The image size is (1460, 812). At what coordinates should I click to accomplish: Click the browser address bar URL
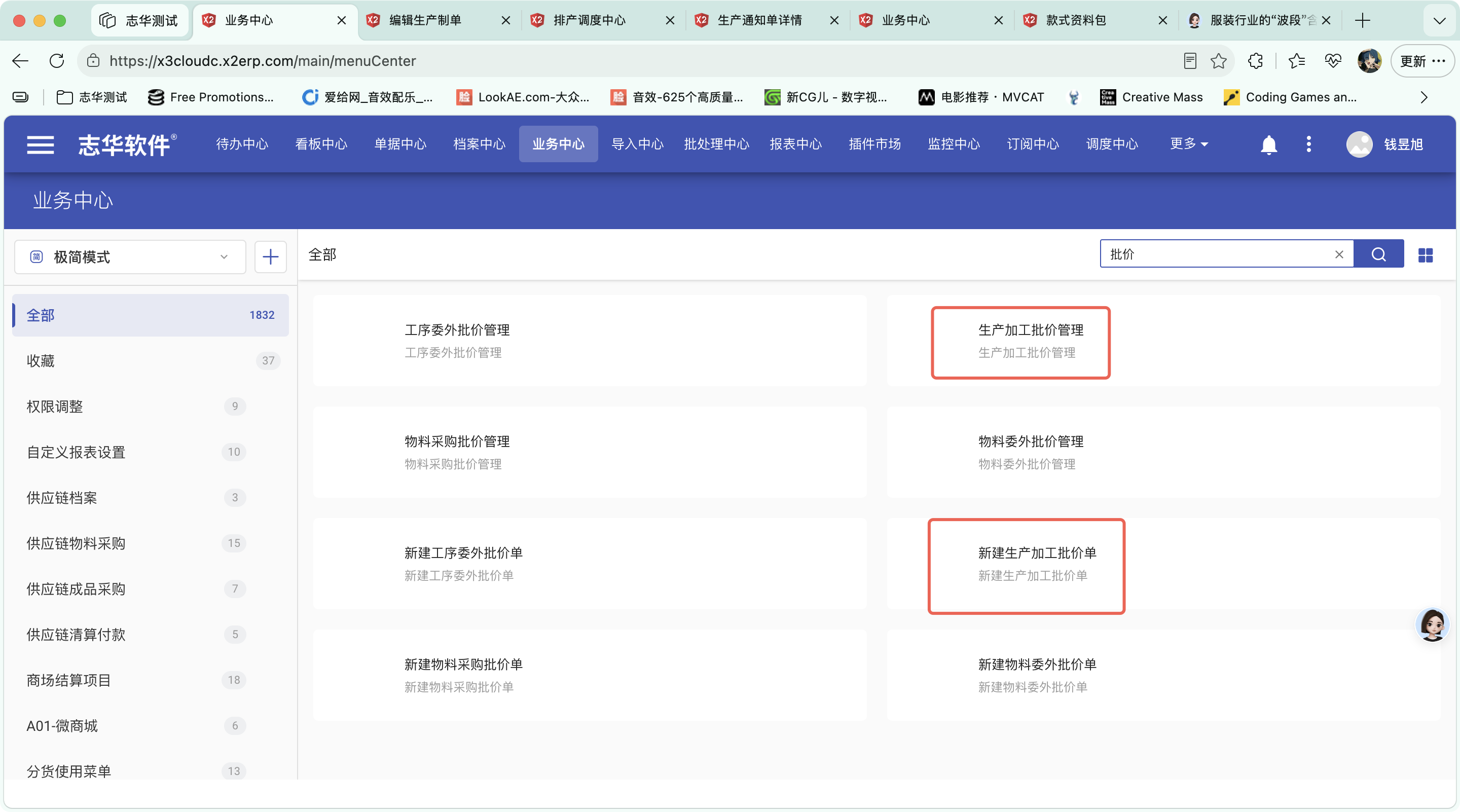(x=263, y=61)
